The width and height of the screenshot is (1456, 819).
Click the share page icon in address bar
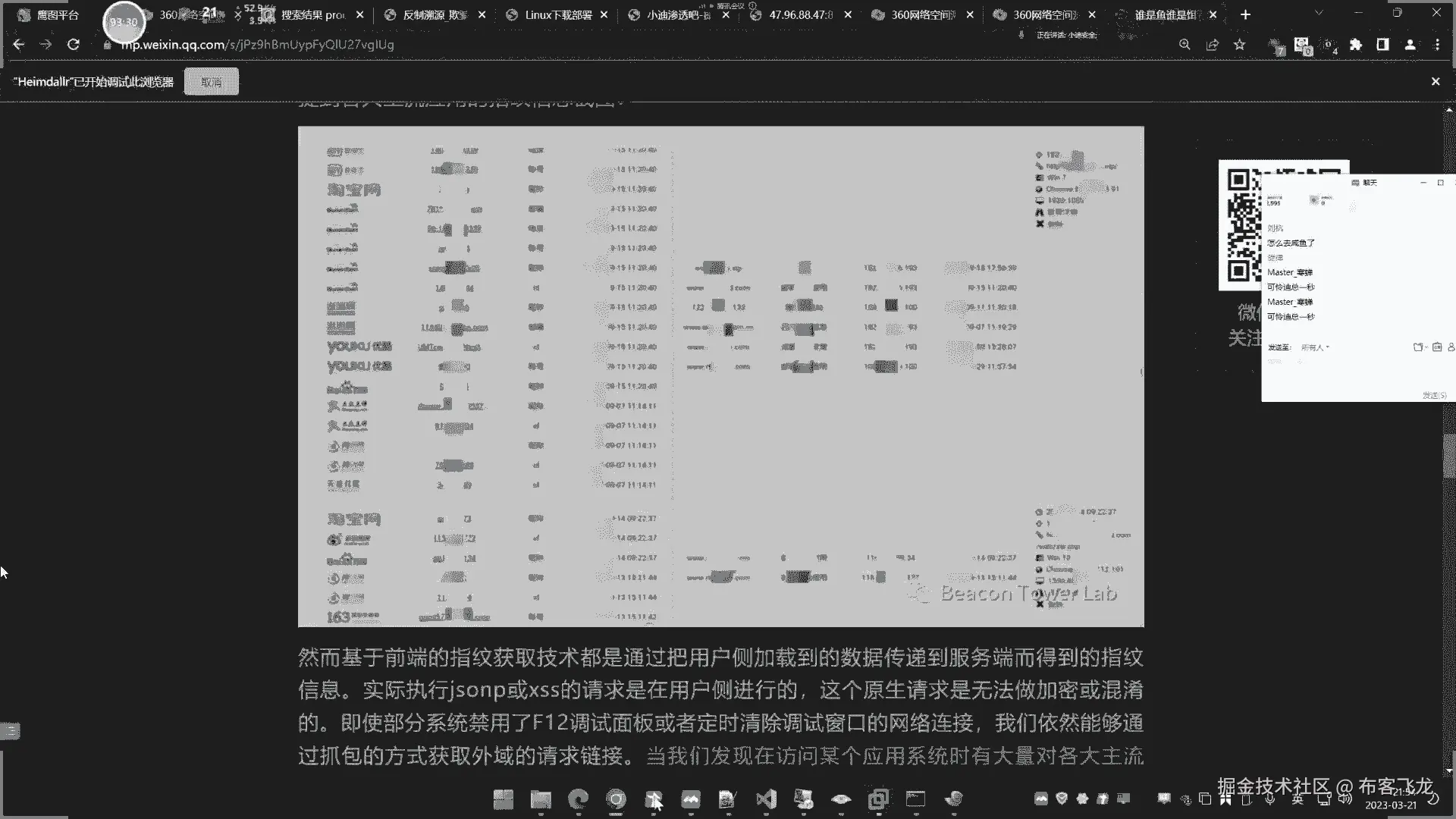click(x=1212, y=45)
